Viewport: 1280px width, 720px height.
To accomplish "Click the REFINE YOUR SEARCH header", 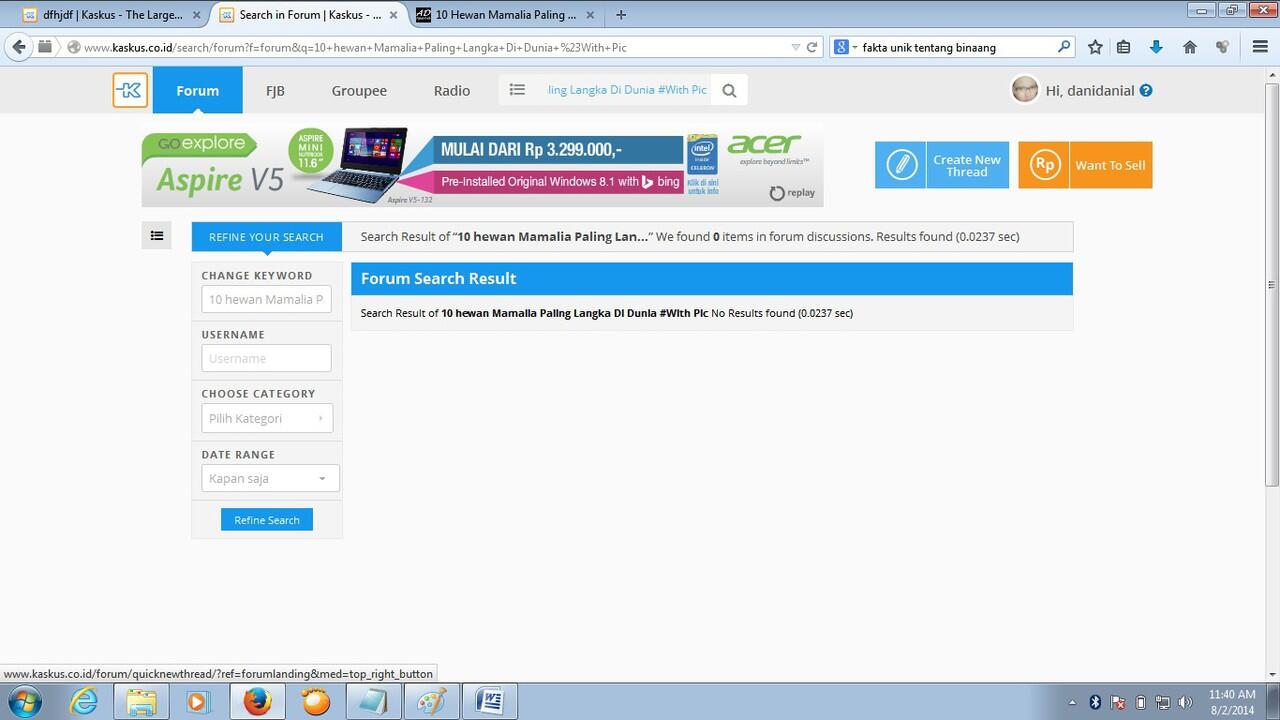I will click(266, 237).
